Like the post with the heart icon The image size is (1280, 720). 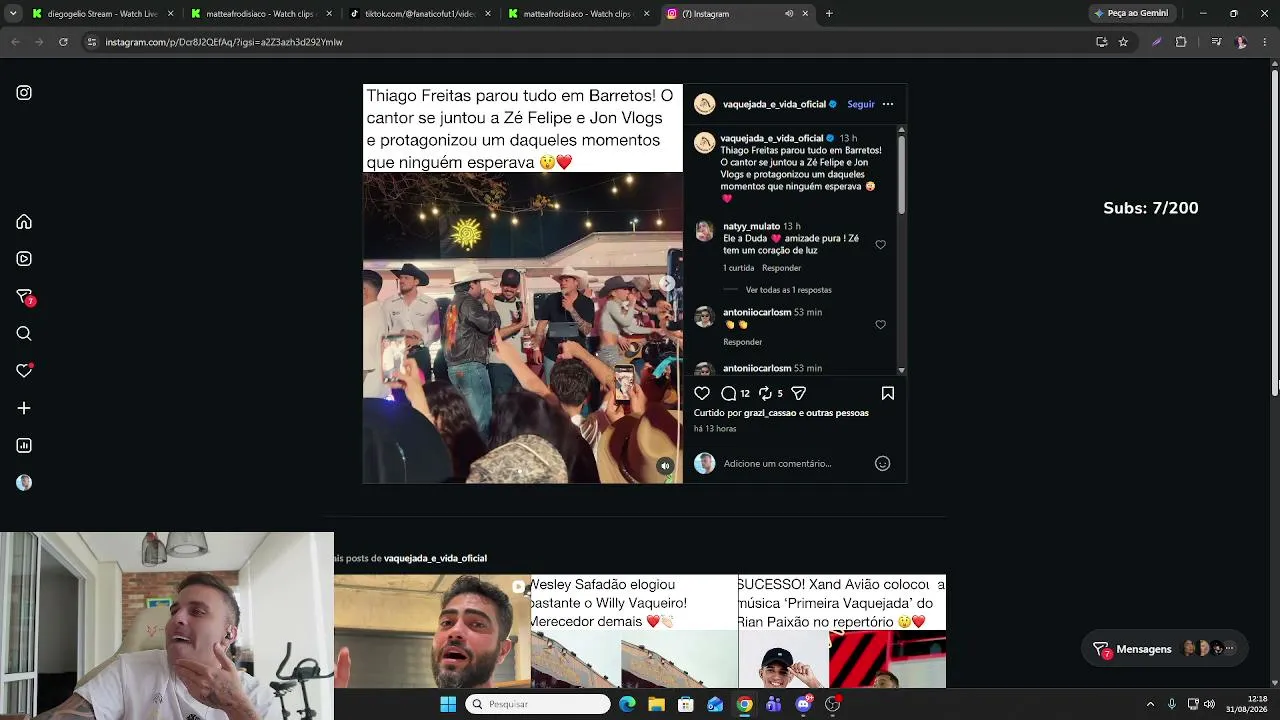(x=702, y=393)
